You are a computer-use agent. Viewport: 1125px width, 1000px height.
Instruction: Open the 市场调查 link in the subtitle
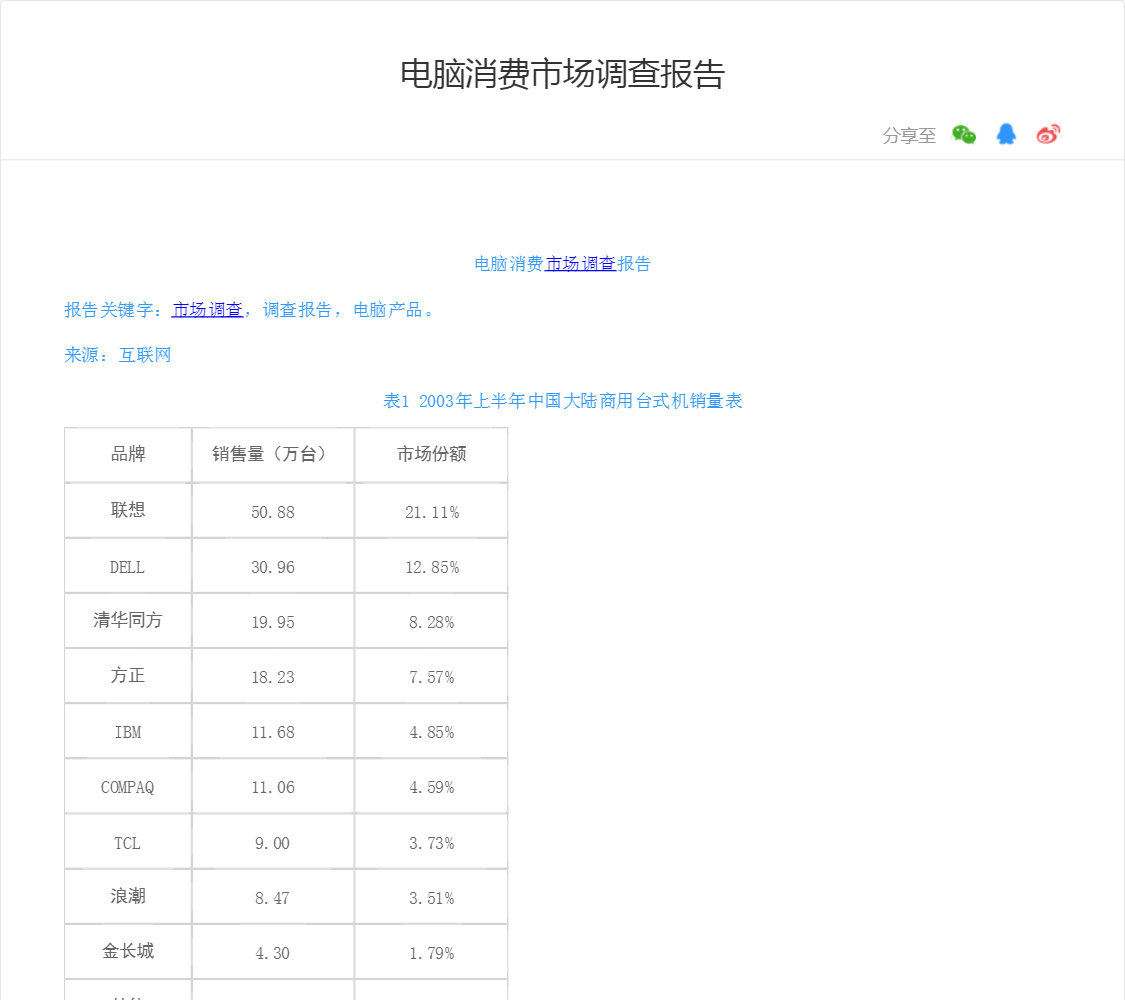point(580,264)
